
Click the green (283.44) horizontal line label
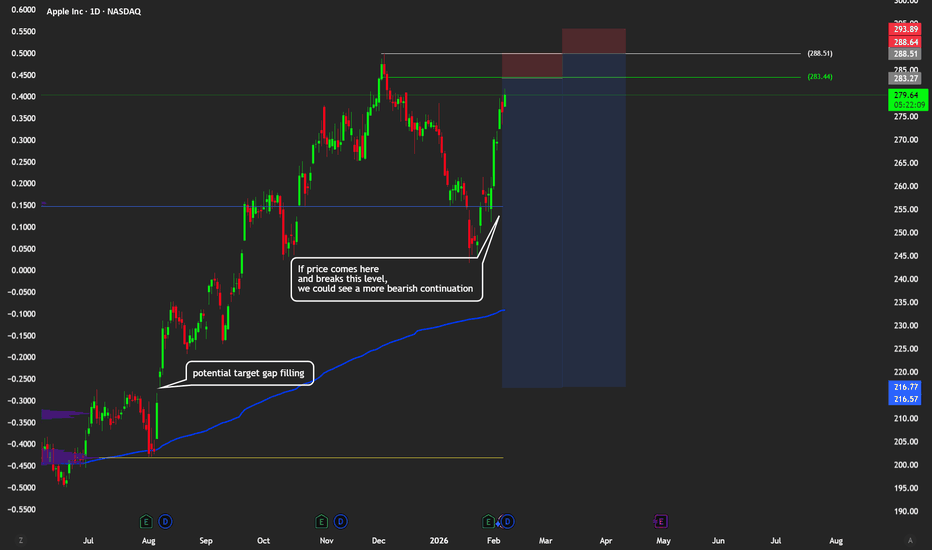click(x=820, y=77)
